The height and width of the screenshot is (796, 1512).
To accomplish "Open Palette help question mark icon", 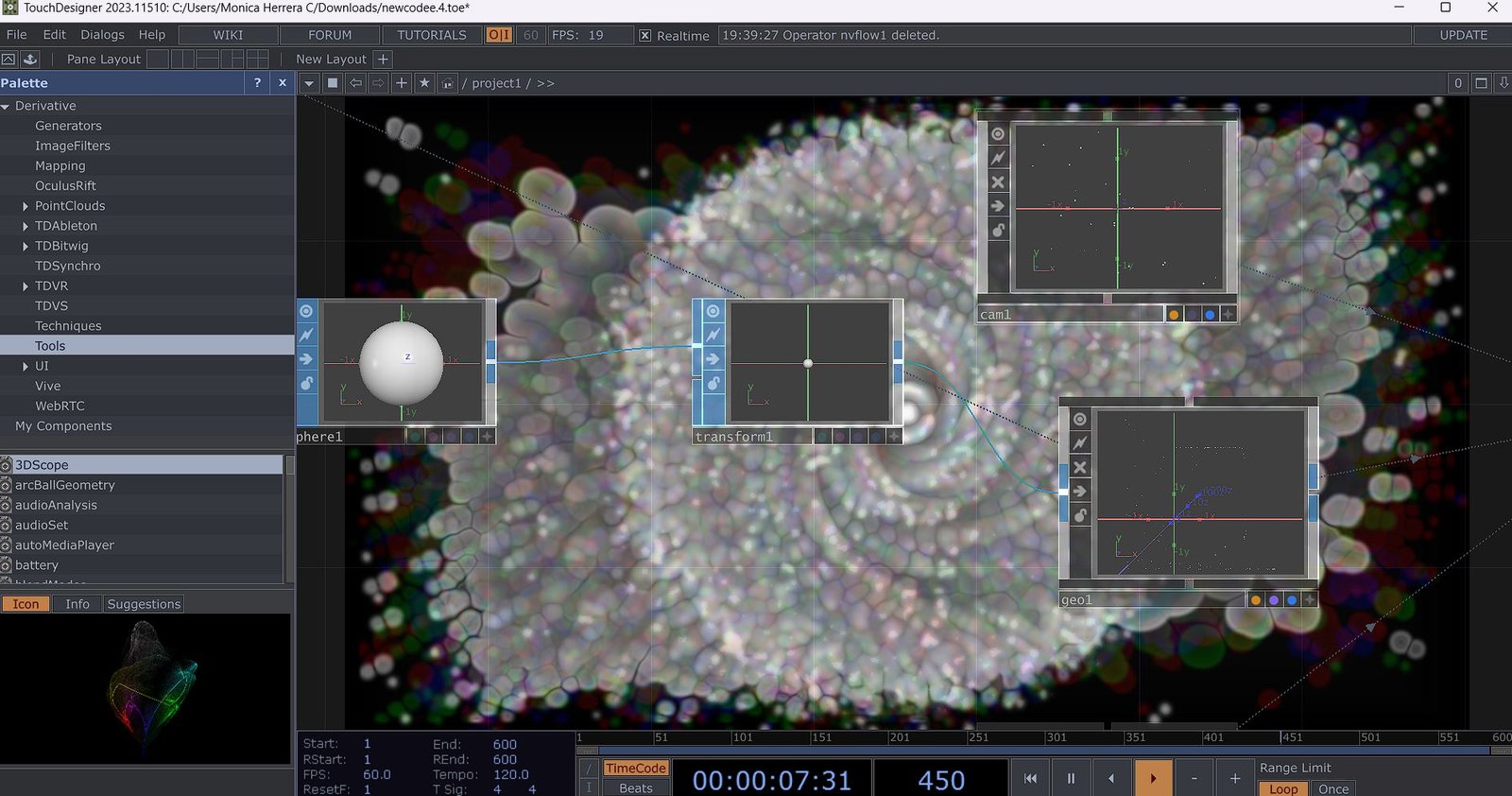I will [x=257, y=83].
